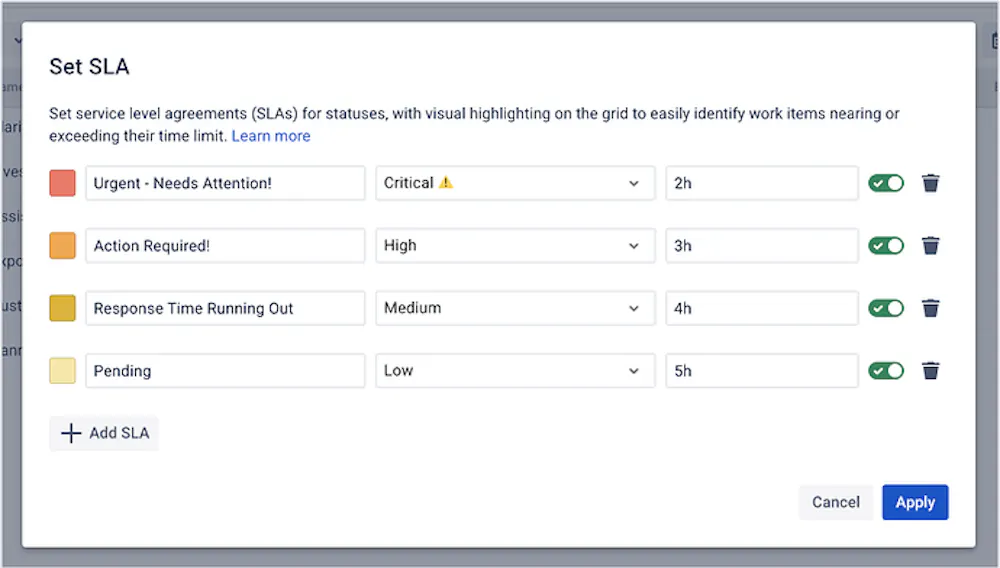The width and height of the screenshot is (1000, 568).
Task: Click the 2h time limit field
Action: [x=762, y=183]
